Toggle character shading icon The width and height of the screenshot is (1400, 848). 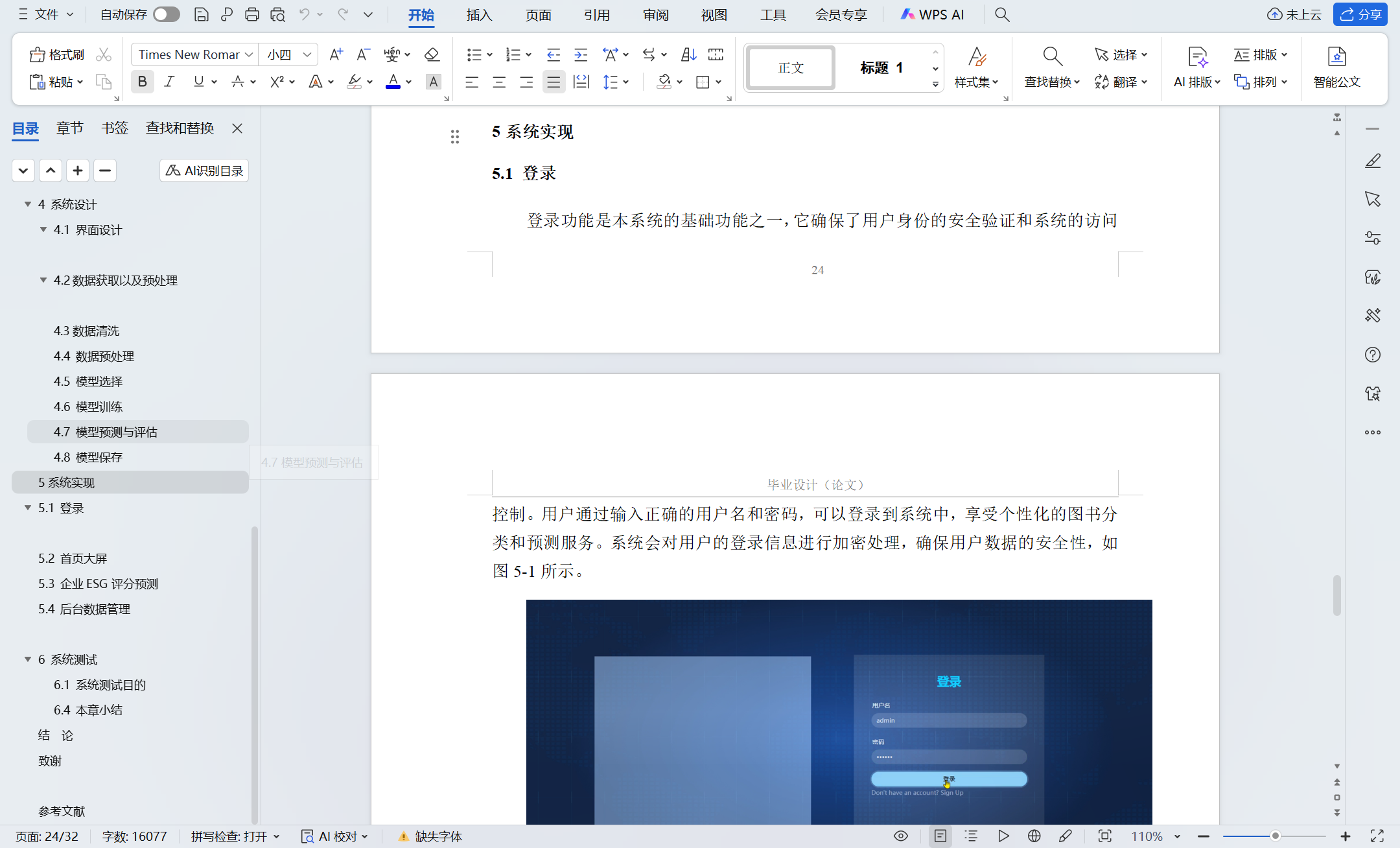tap(434, 82)
